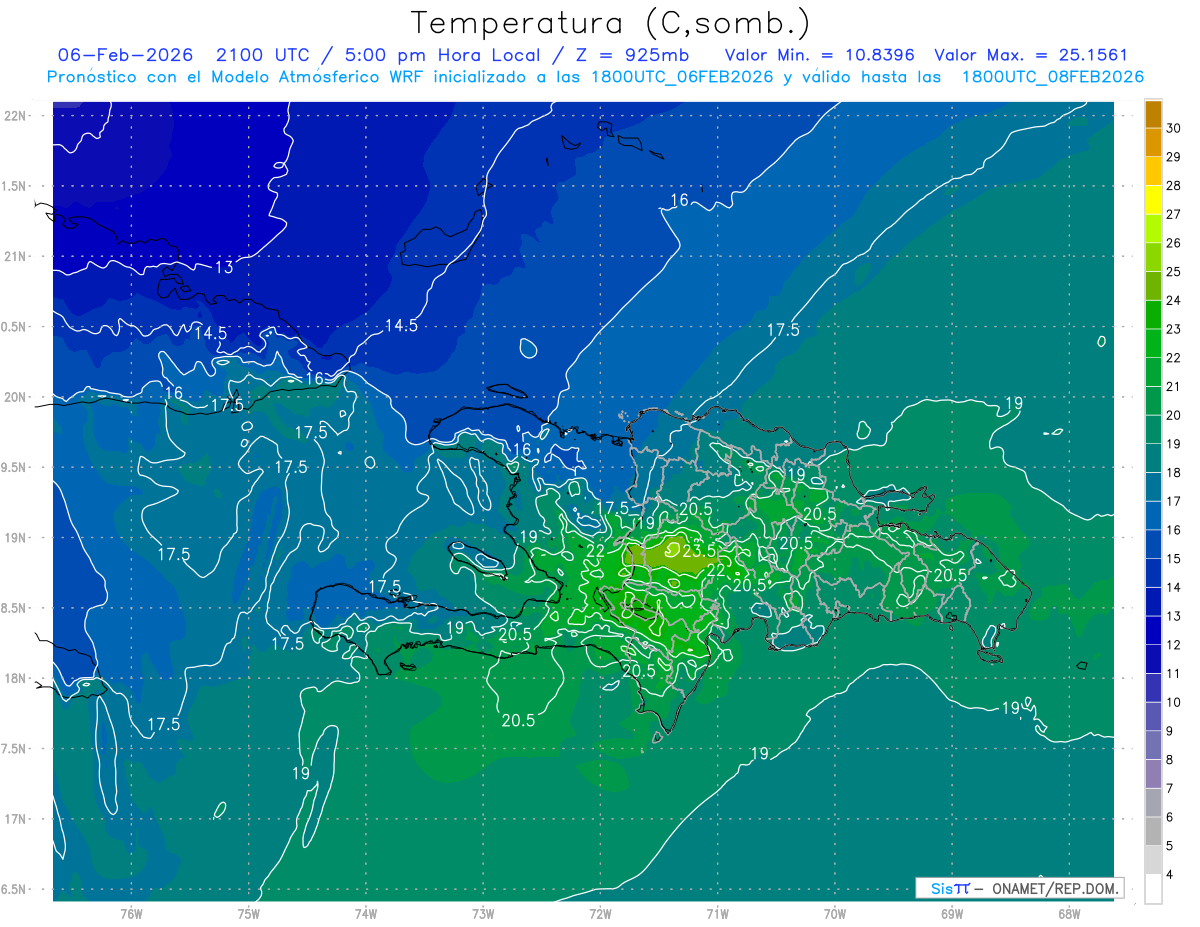Click the purple legend swatch between 7 and 8
1200x927 pixels.
point(1153,775)
